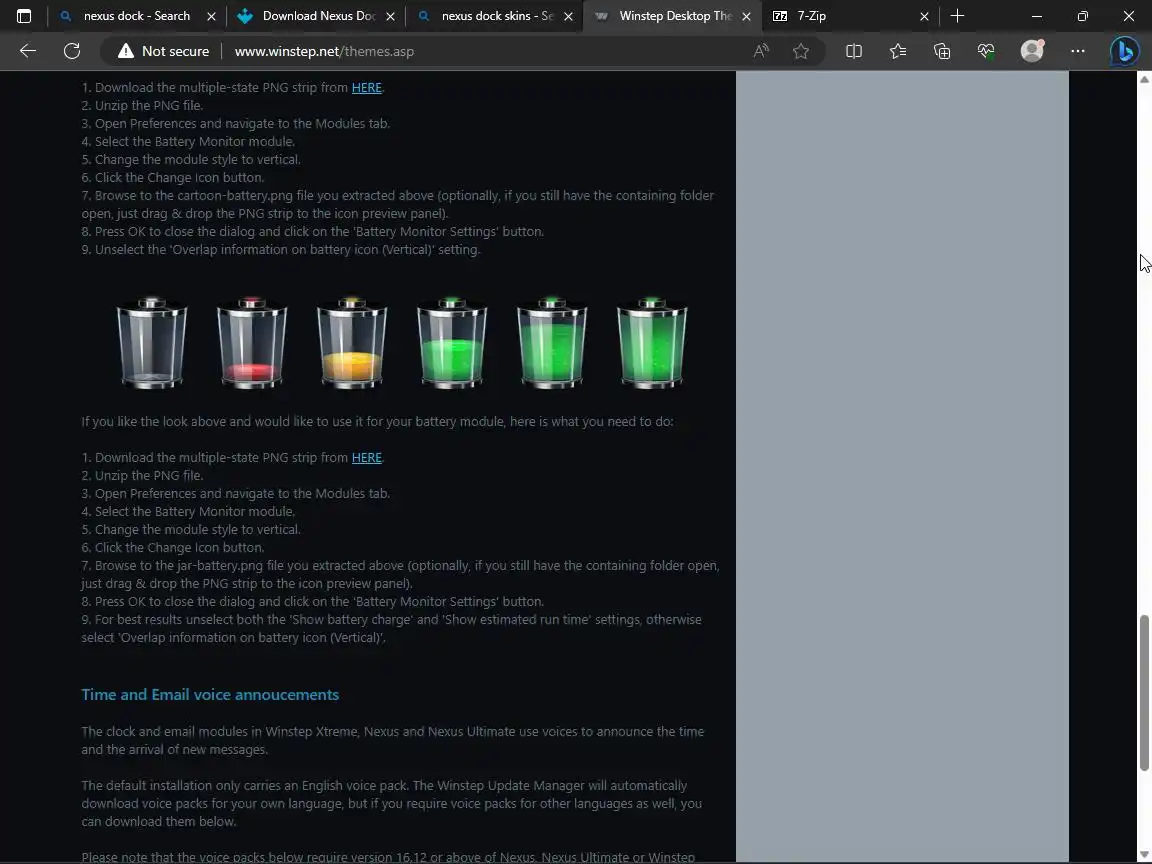Open the Bing Copilot sidebar
Screen dimensions: 1152x864
tap(1124, 51)
